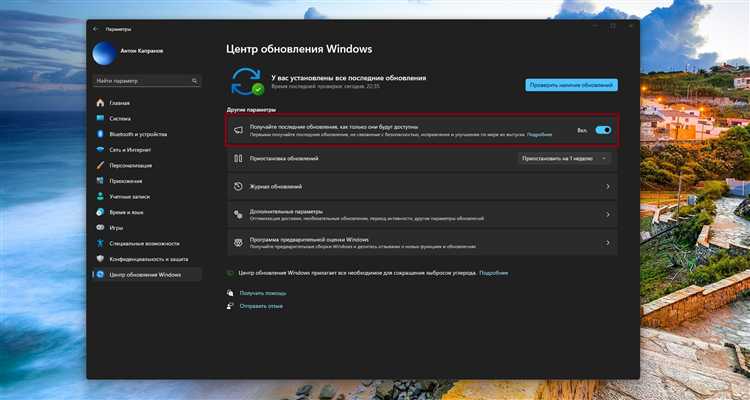Click the Время последней проверки timestamp line

[x=325, y=87]
